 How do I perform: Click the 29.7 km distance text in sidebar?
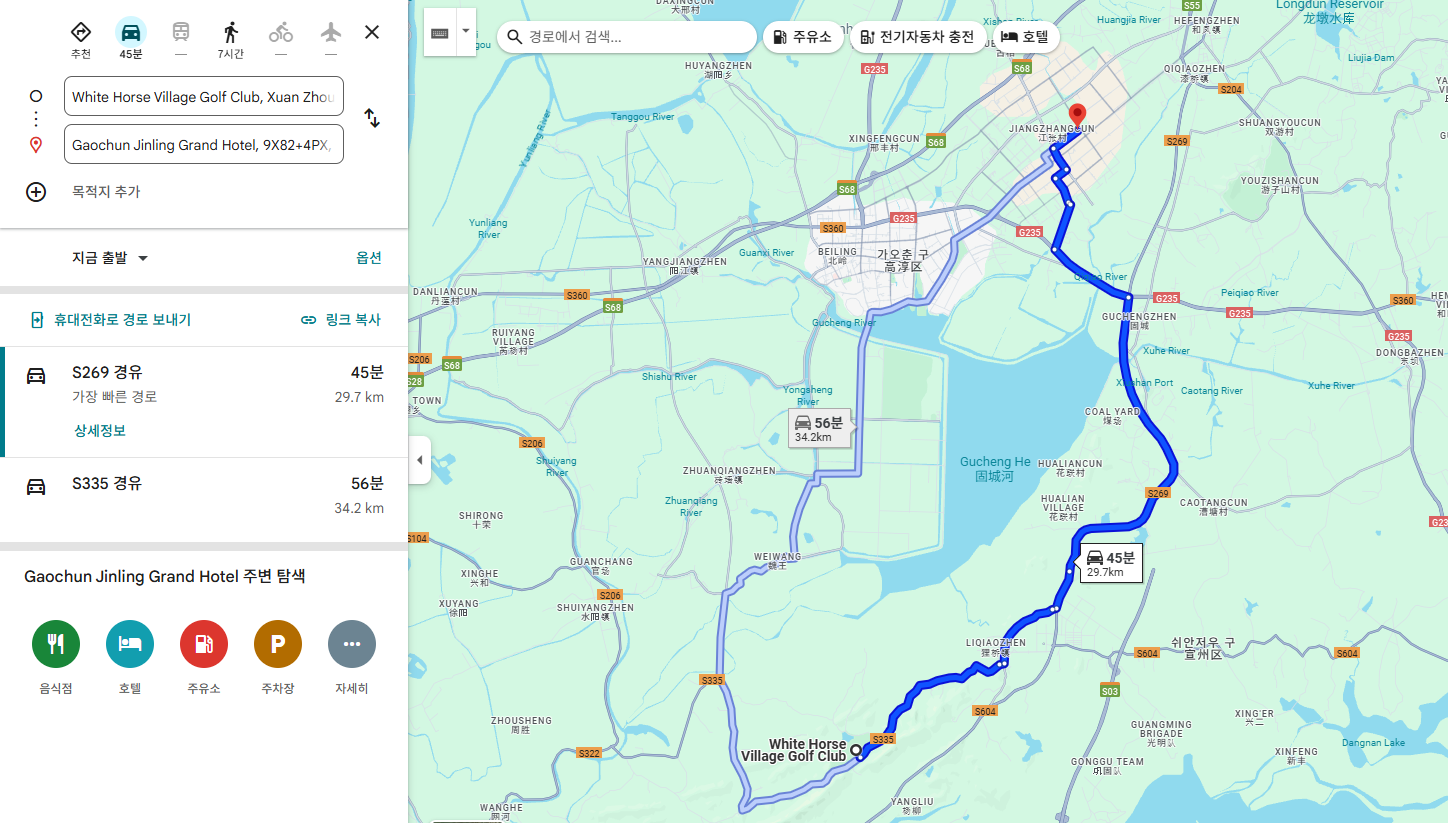pos(359,397)
